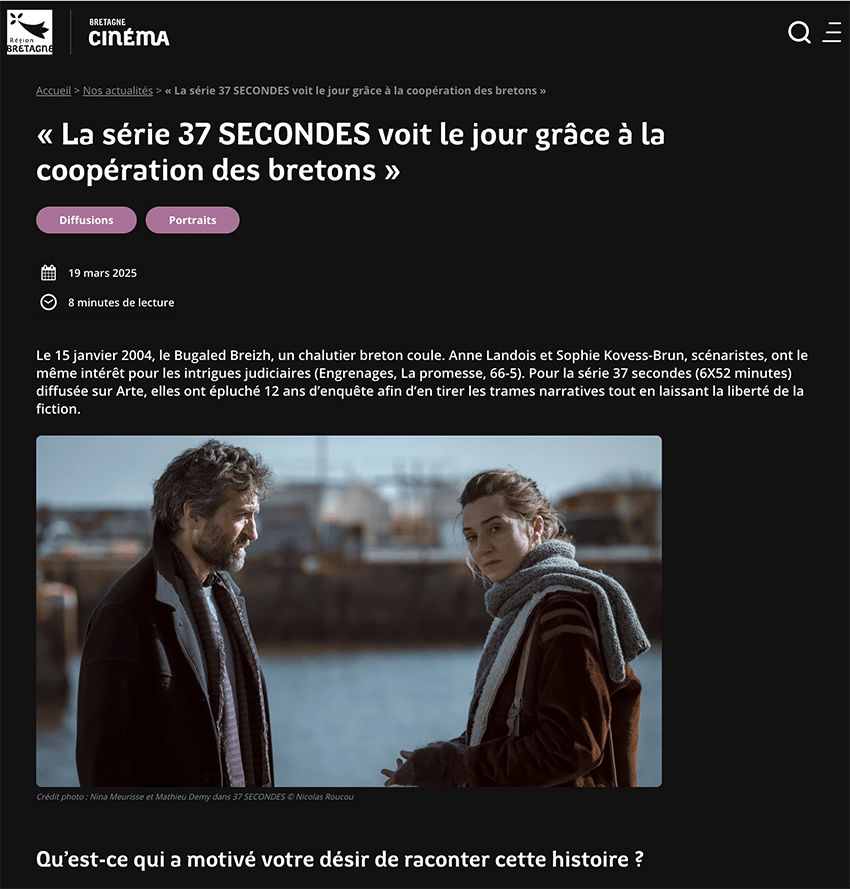Viewport: 850px width, 889px height.
Task: Open the search magnifier icon
Action: point(799,32)
